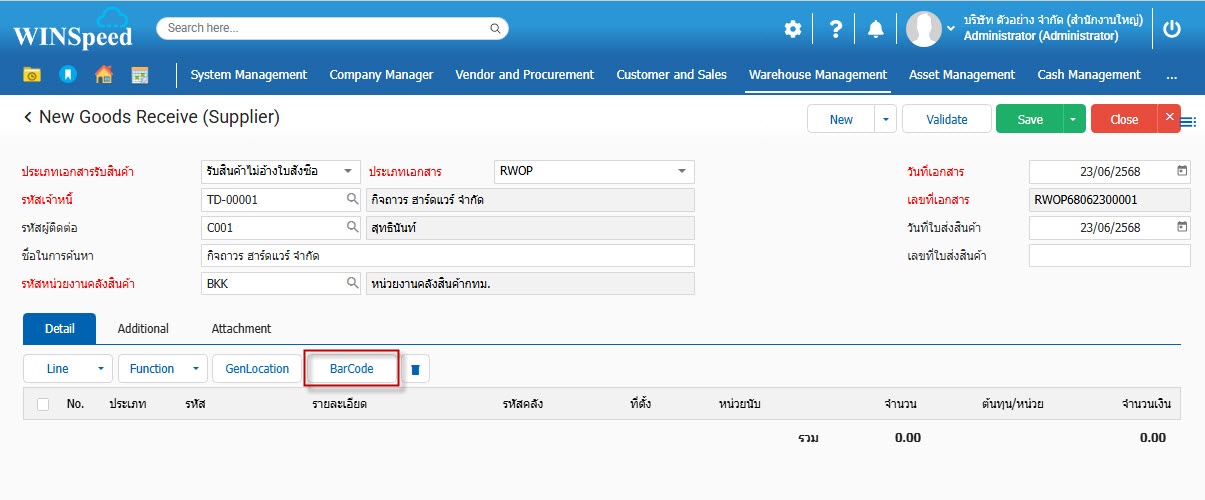Click the Validate button
Screen dimensions: 1205x500
point(946,119)
